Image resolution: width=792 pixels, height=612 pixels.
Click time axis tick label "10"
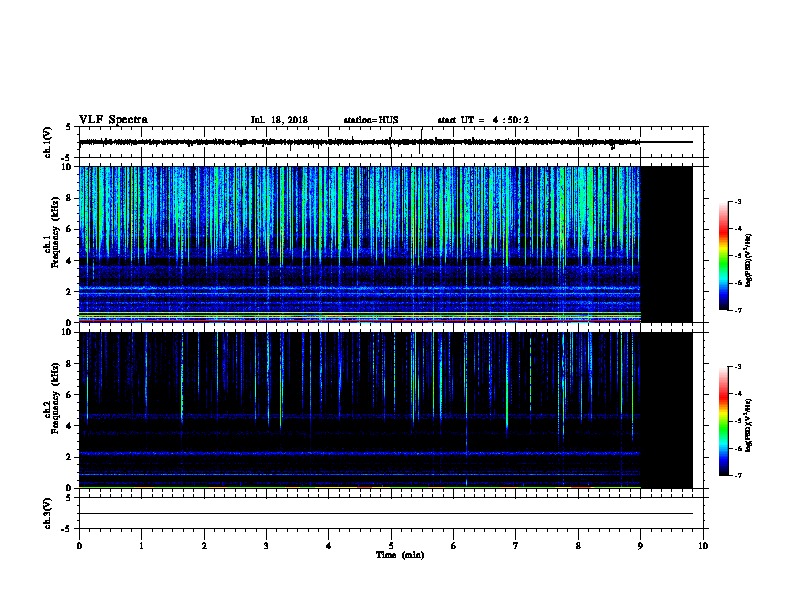click(x=703, y=546)
